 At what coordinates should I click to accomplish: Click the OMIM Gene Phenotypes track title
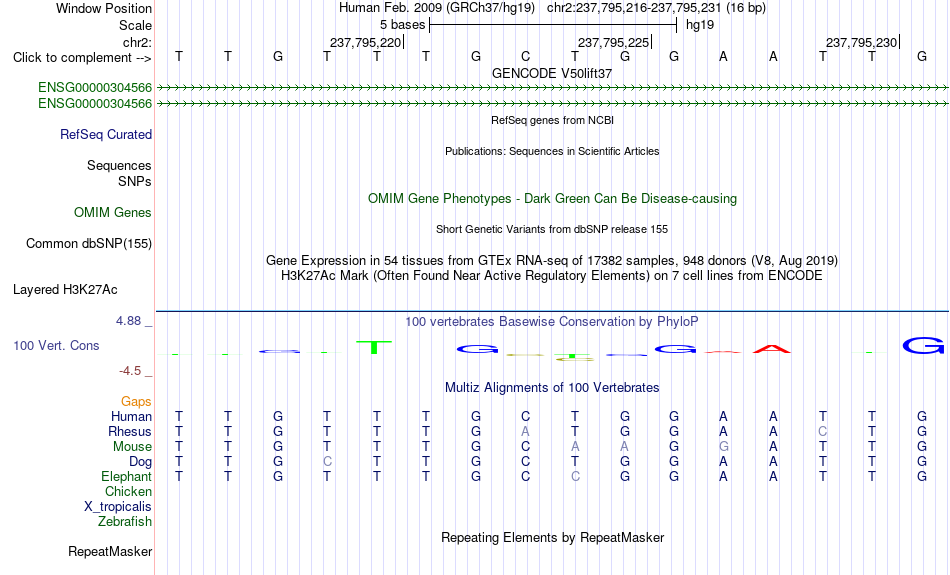point(553,199)
